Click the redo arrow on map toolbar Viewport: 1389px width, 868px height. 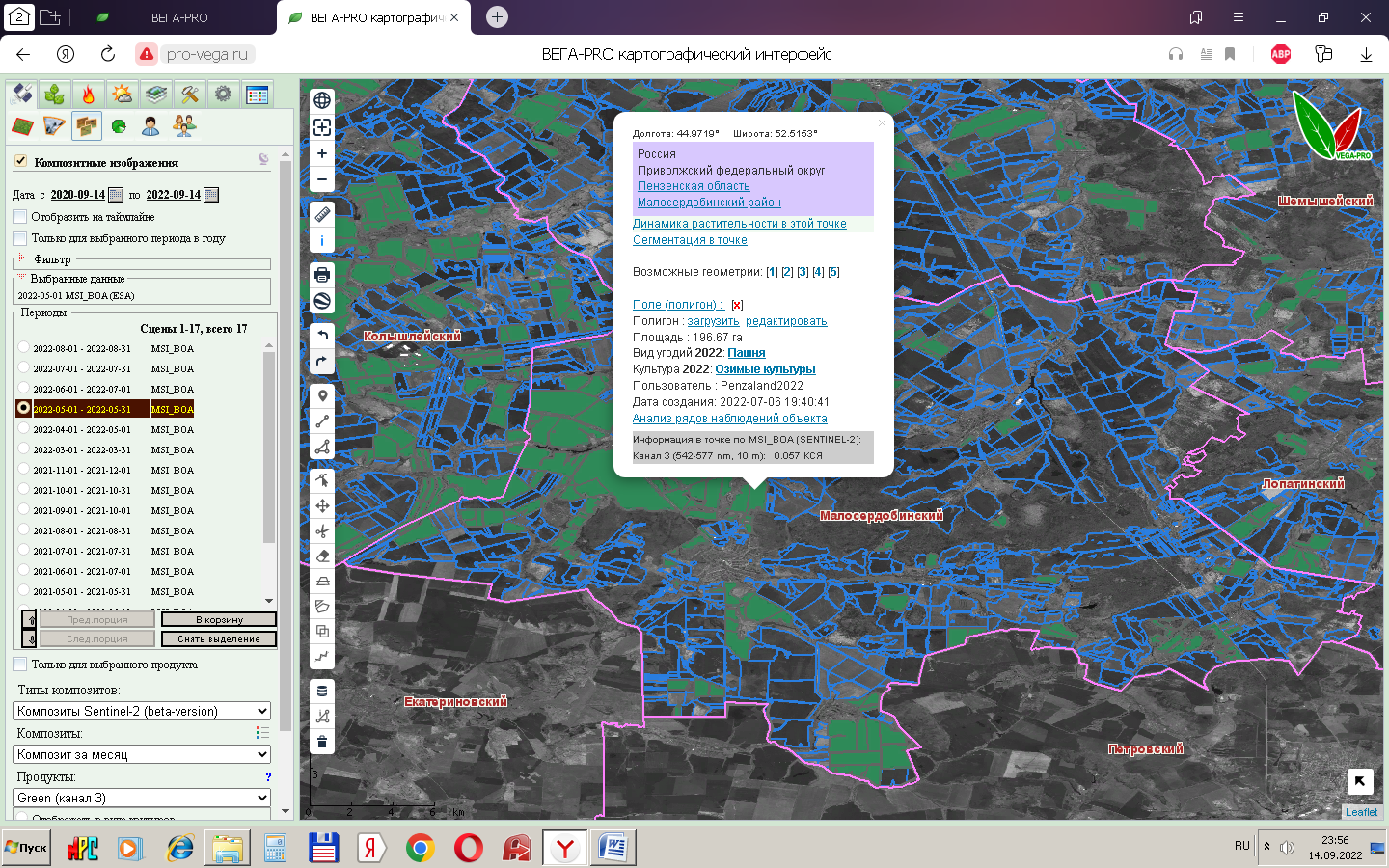click(322, 362)
